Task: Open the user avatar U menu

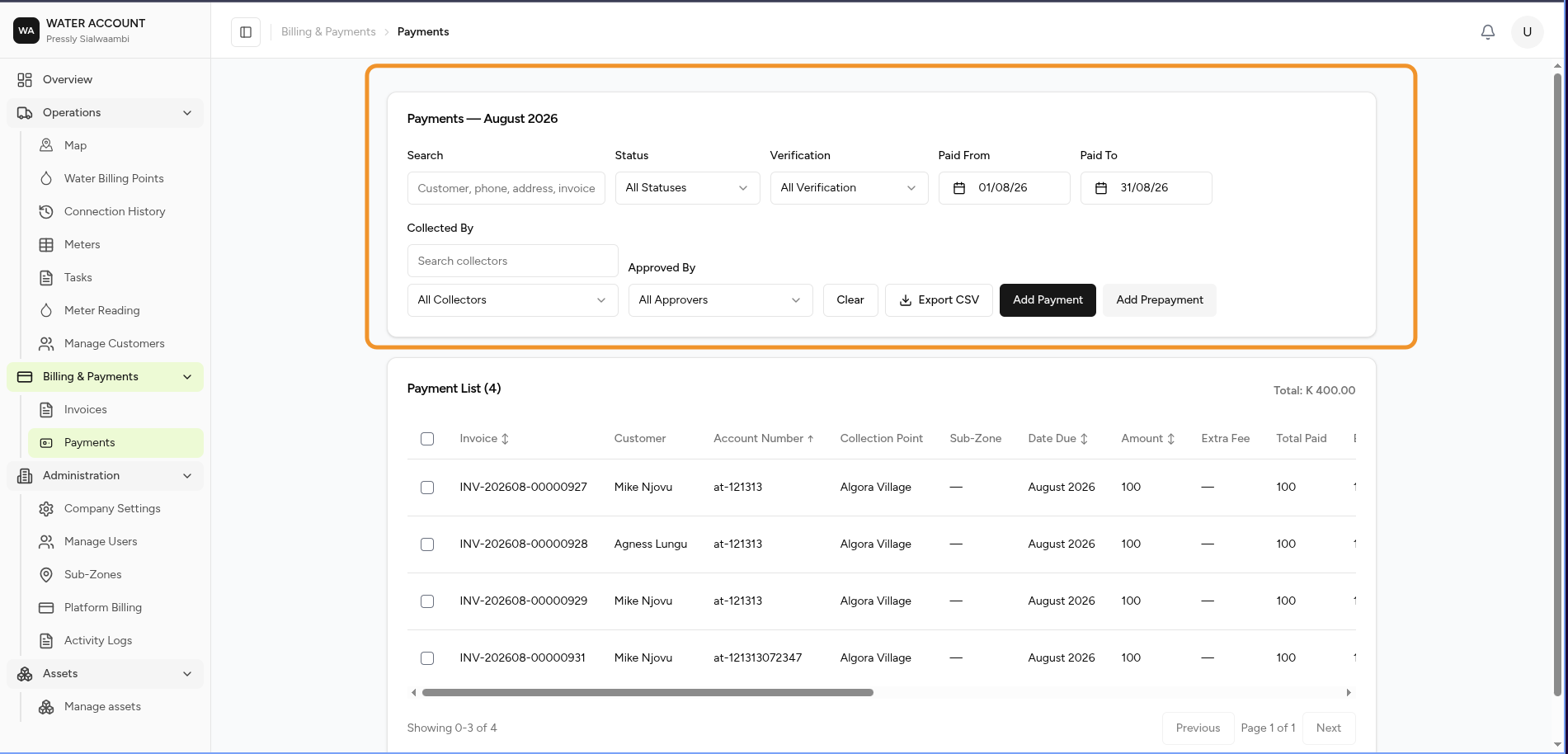Action: point(1528,32)
